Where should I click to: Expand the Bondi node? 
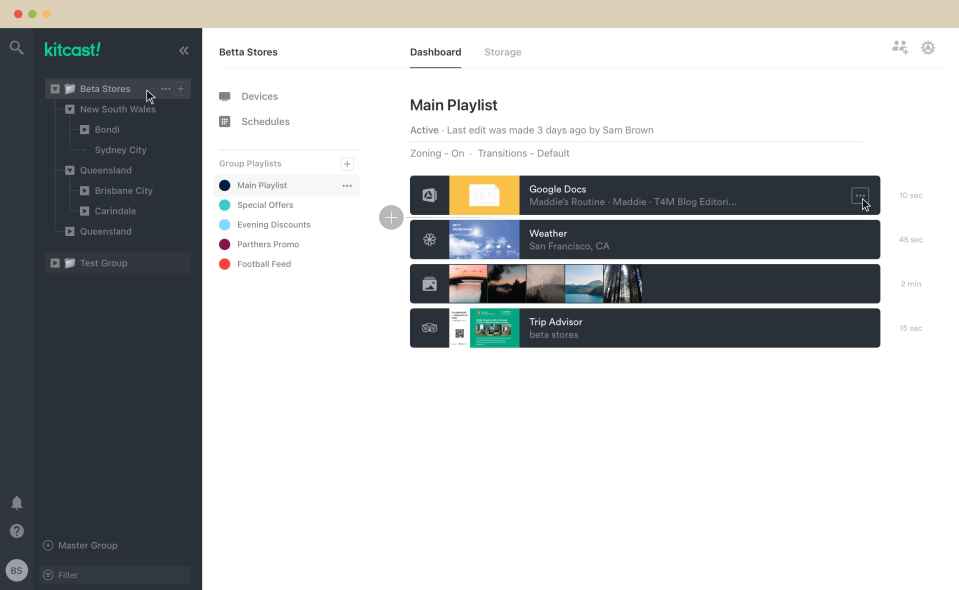click(84, 130)
